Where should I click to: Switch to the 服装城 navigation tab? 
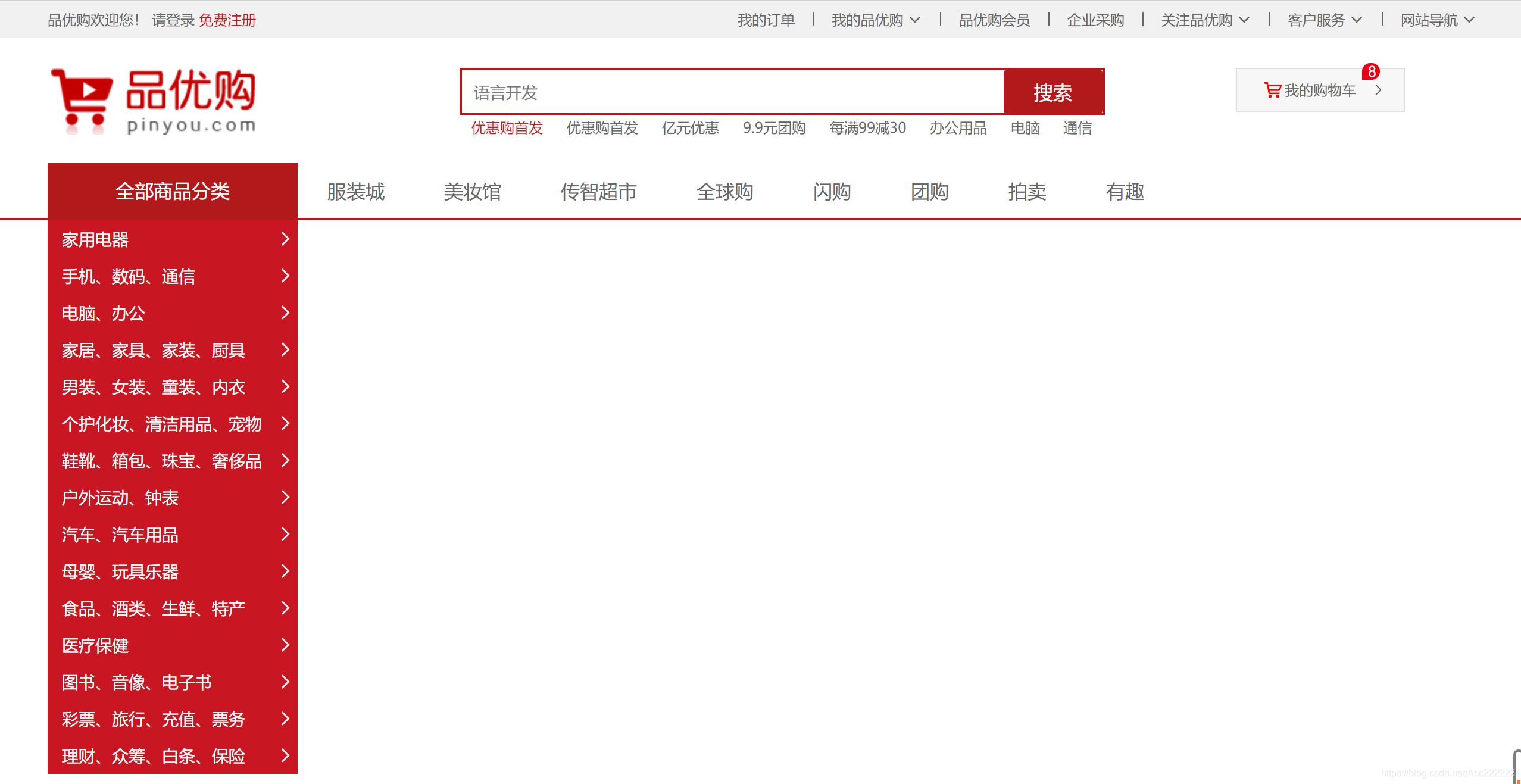point(356,192)
